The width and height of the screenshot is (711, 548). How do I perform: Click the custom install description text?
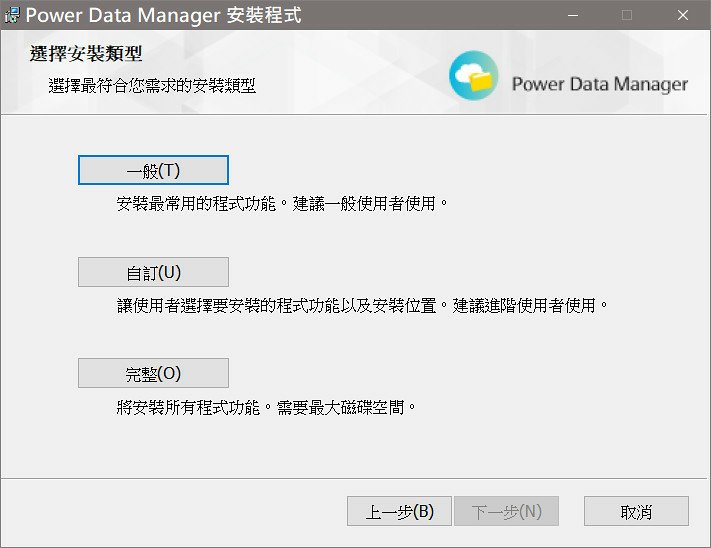pyautogui.click(x=362, y=306)
